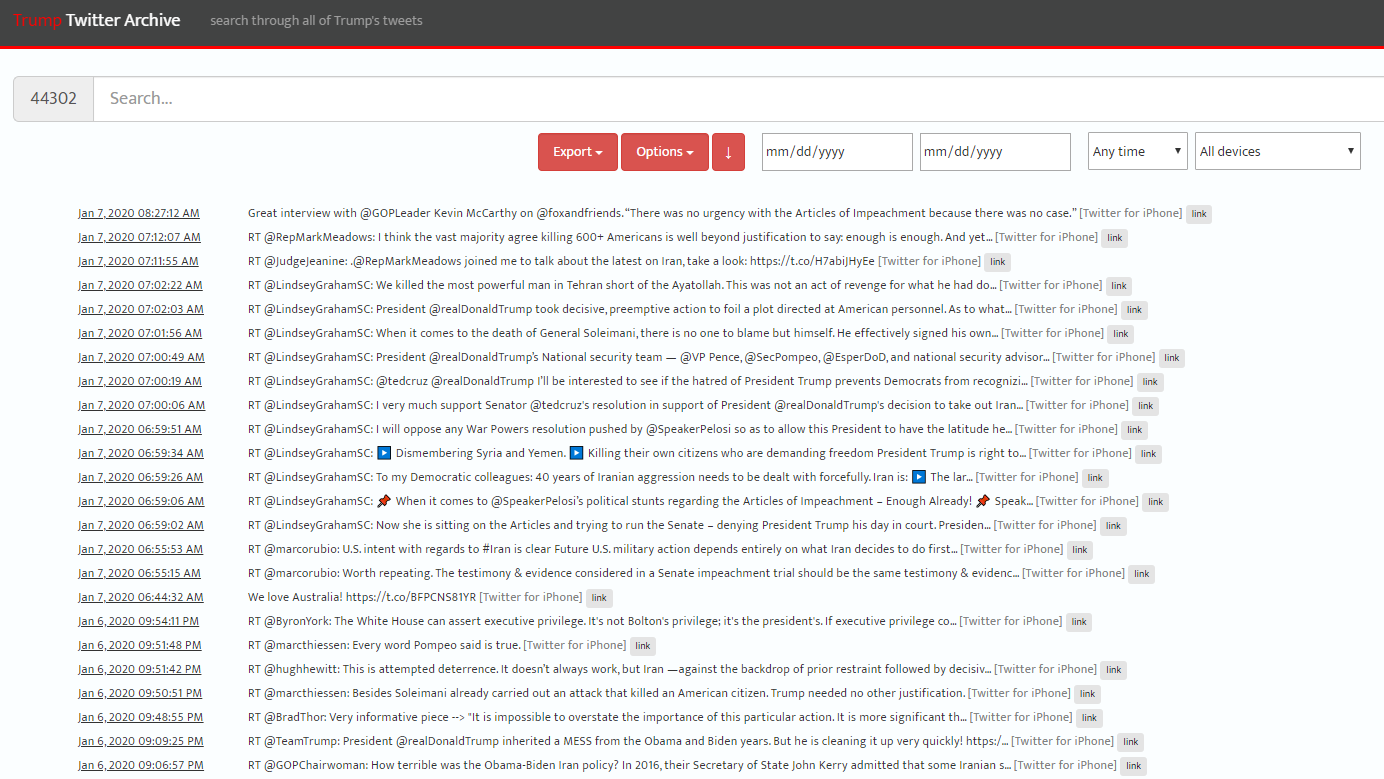Screen dimensions: 1384x779
Task: Open the Export dropdown menu
Action: tap(578, 152)
